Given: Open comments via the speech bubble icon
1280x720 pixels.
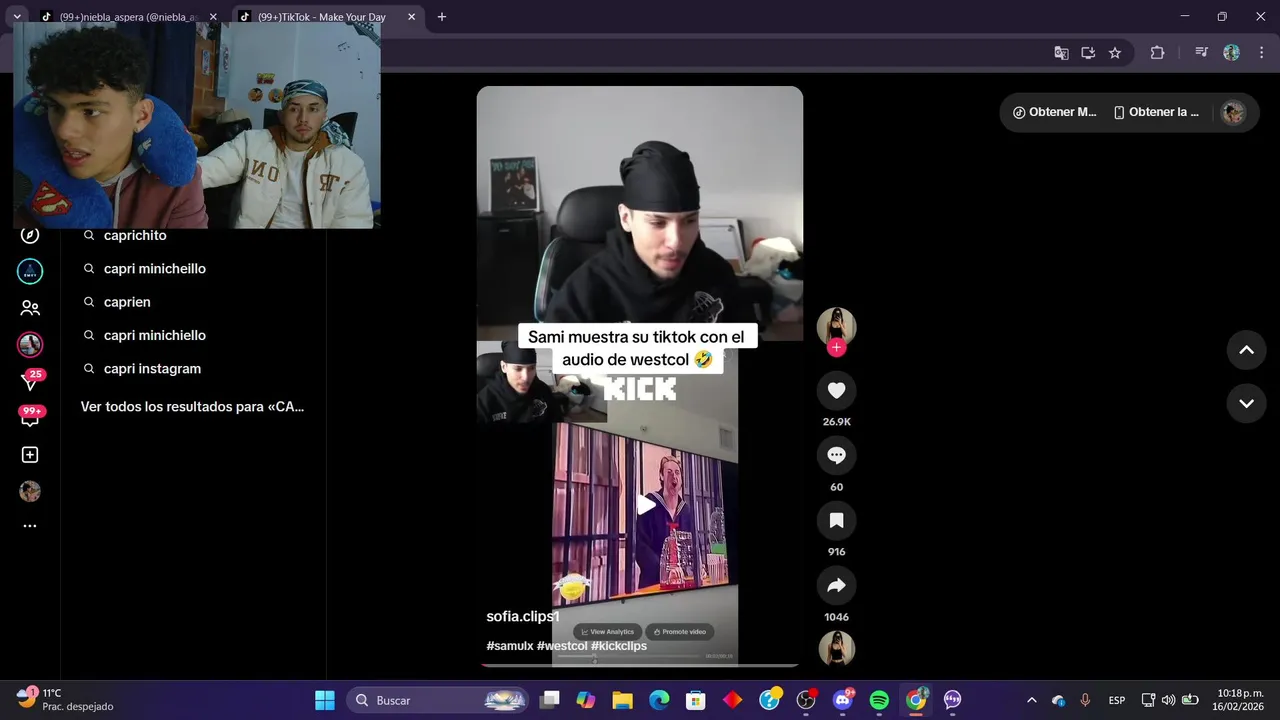Looking at the screenshot, I should pyautogui.click(x=837, y=456).
